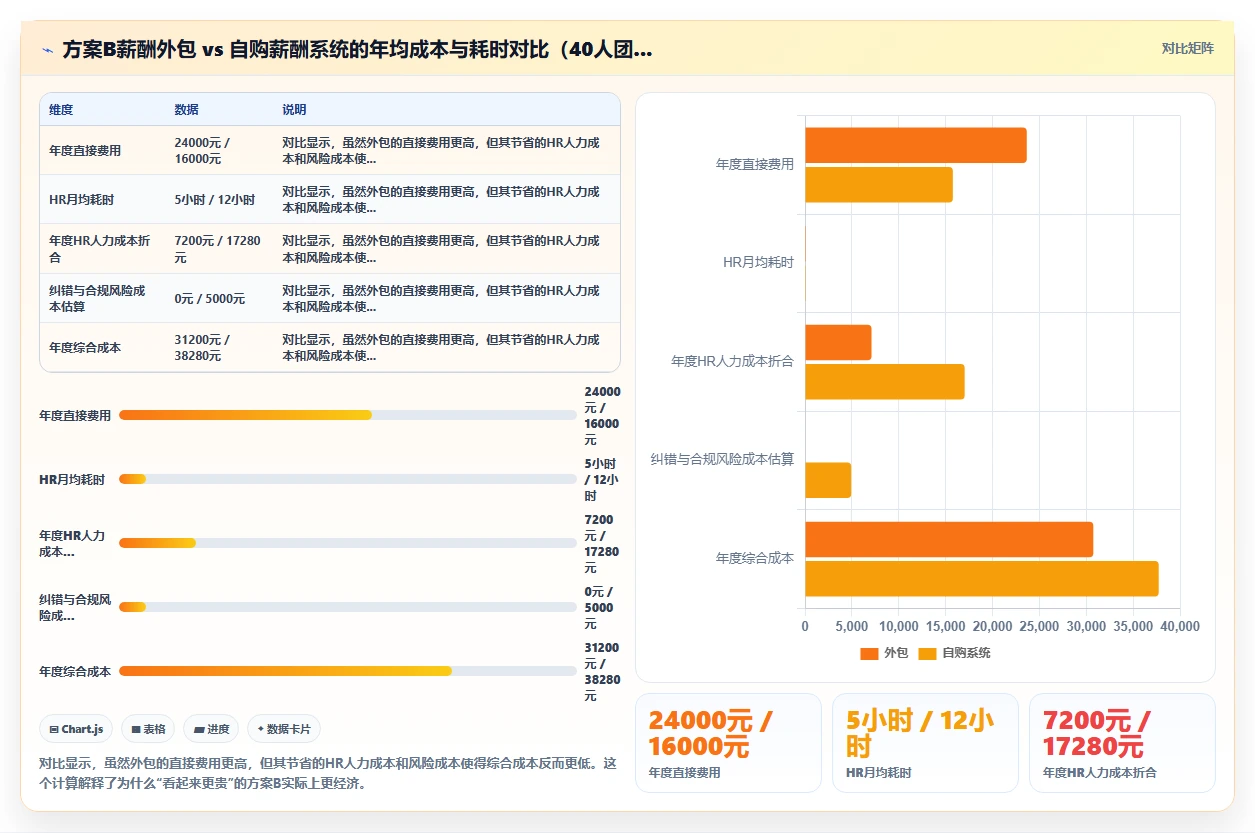1255x833 pixels.
Task: Click the 自购系统 bar for 纠错与合规风险成本估算
Action: click(828, 480)
